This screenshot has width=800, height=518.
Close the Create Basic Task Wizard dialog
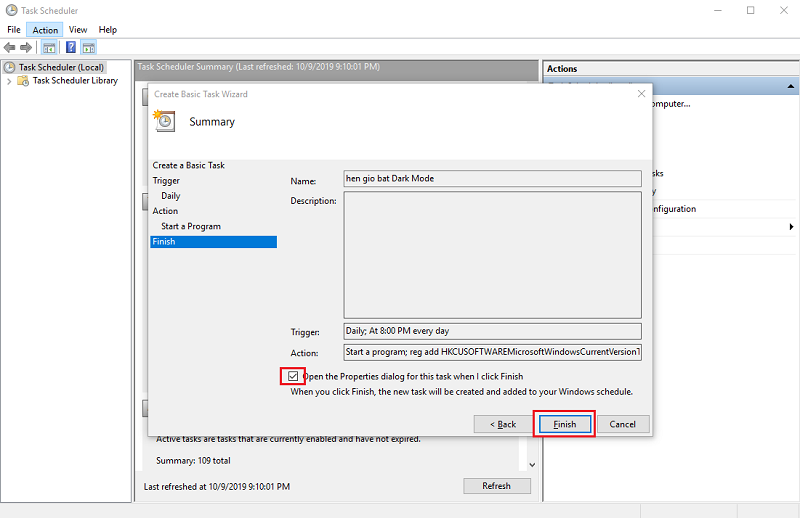641,93
